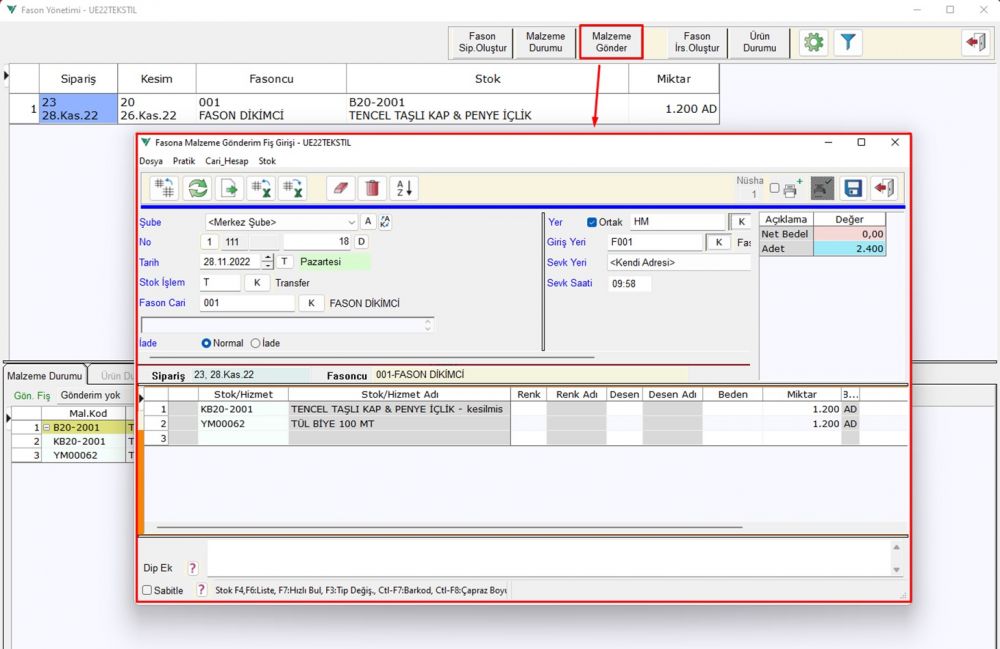
Task: Click the red trash delete icon
Action: coord(372,188)
